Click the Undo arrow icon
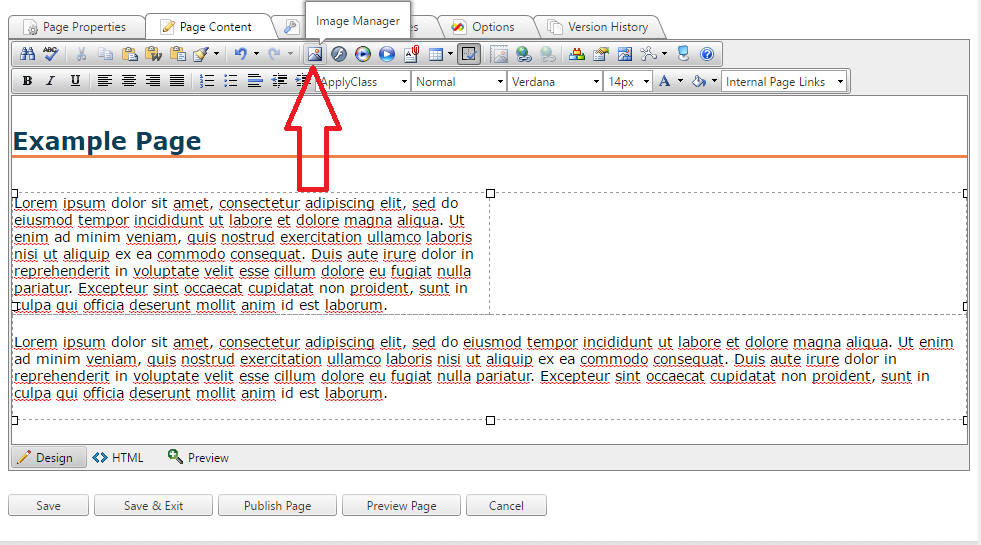 pyautogui.click(x=240, y=55)
